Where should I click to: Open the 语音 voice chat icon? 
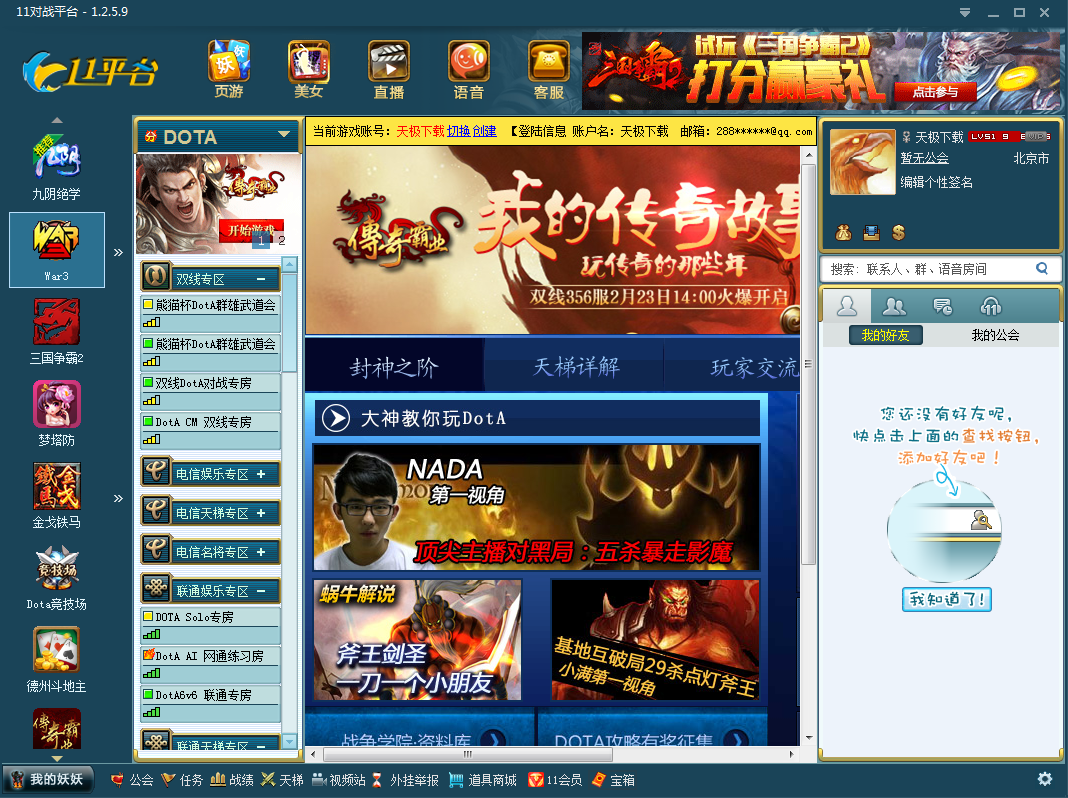[469, 69]
